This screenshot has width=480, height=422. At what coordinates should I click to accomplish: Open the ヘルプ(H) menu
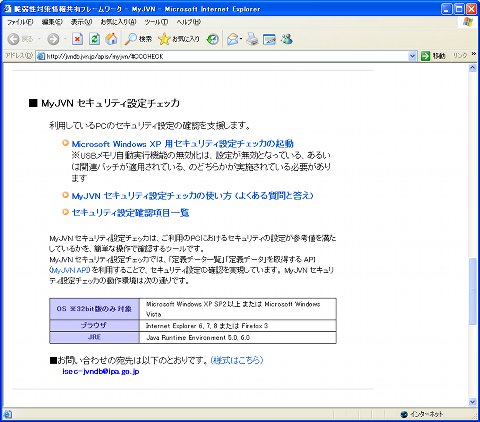189,22
